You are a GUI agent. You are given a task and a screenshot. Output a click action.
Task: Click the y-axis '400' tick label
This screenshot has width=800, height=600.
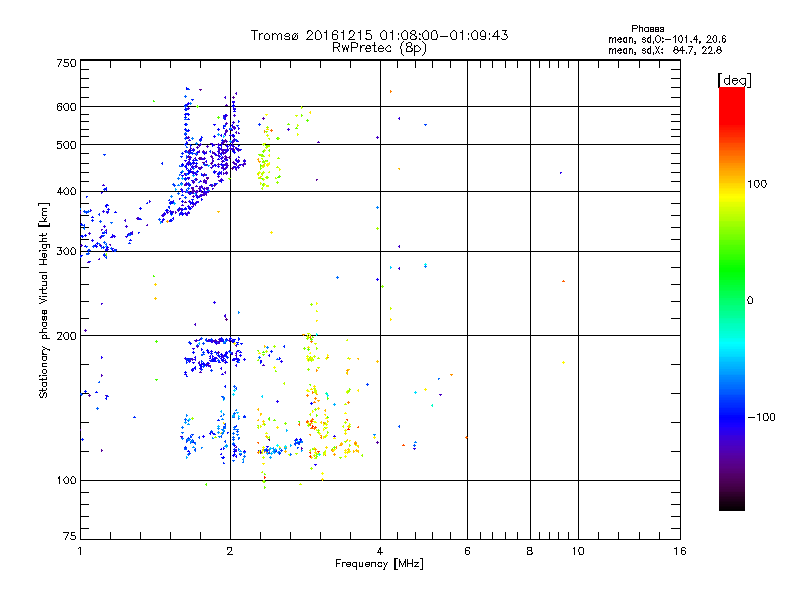pos(66,191)
